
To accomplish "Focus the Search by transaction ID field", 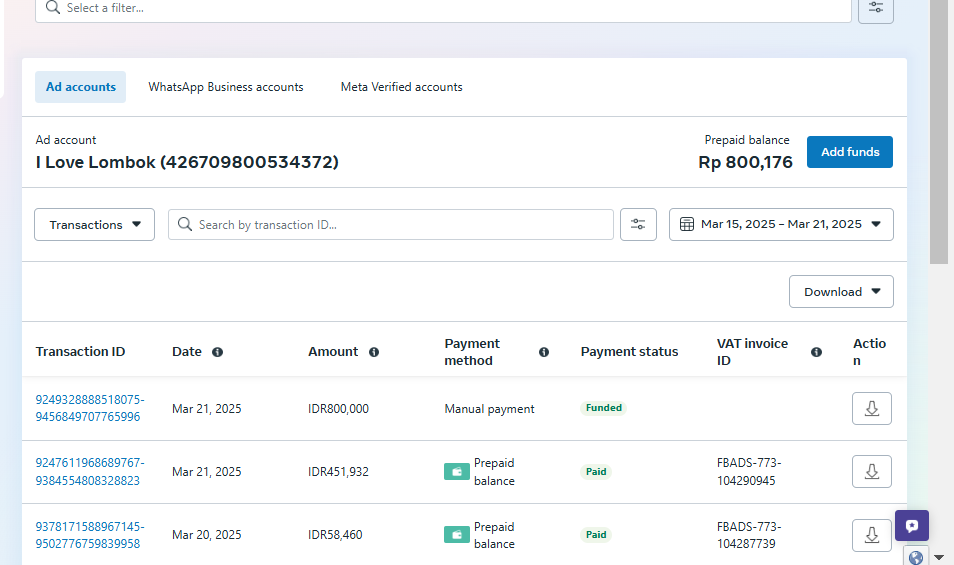I will [x=400, y=225].
